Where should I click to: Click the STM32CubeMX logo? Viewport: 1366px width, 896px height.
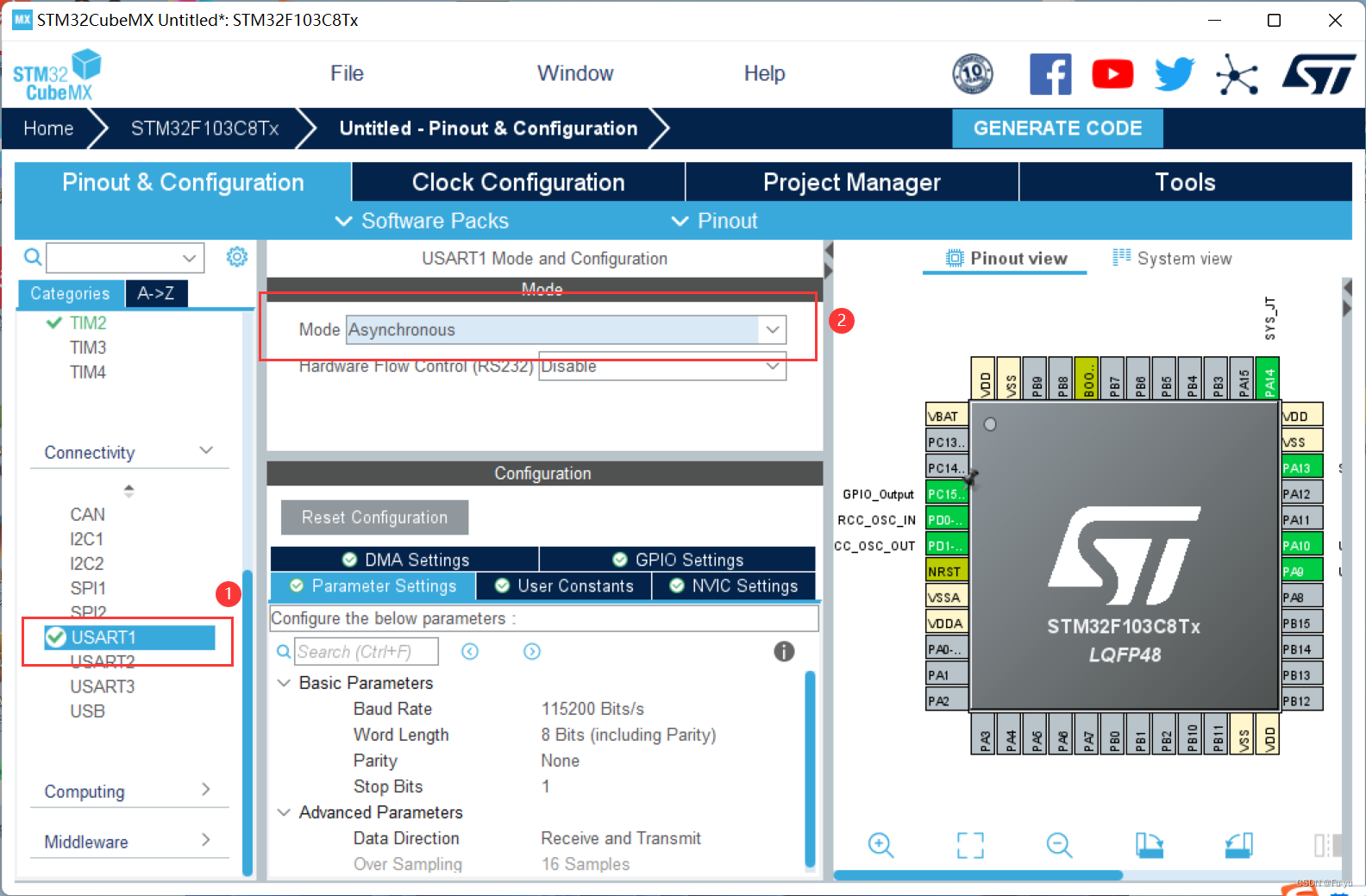[x=57, y=76]
